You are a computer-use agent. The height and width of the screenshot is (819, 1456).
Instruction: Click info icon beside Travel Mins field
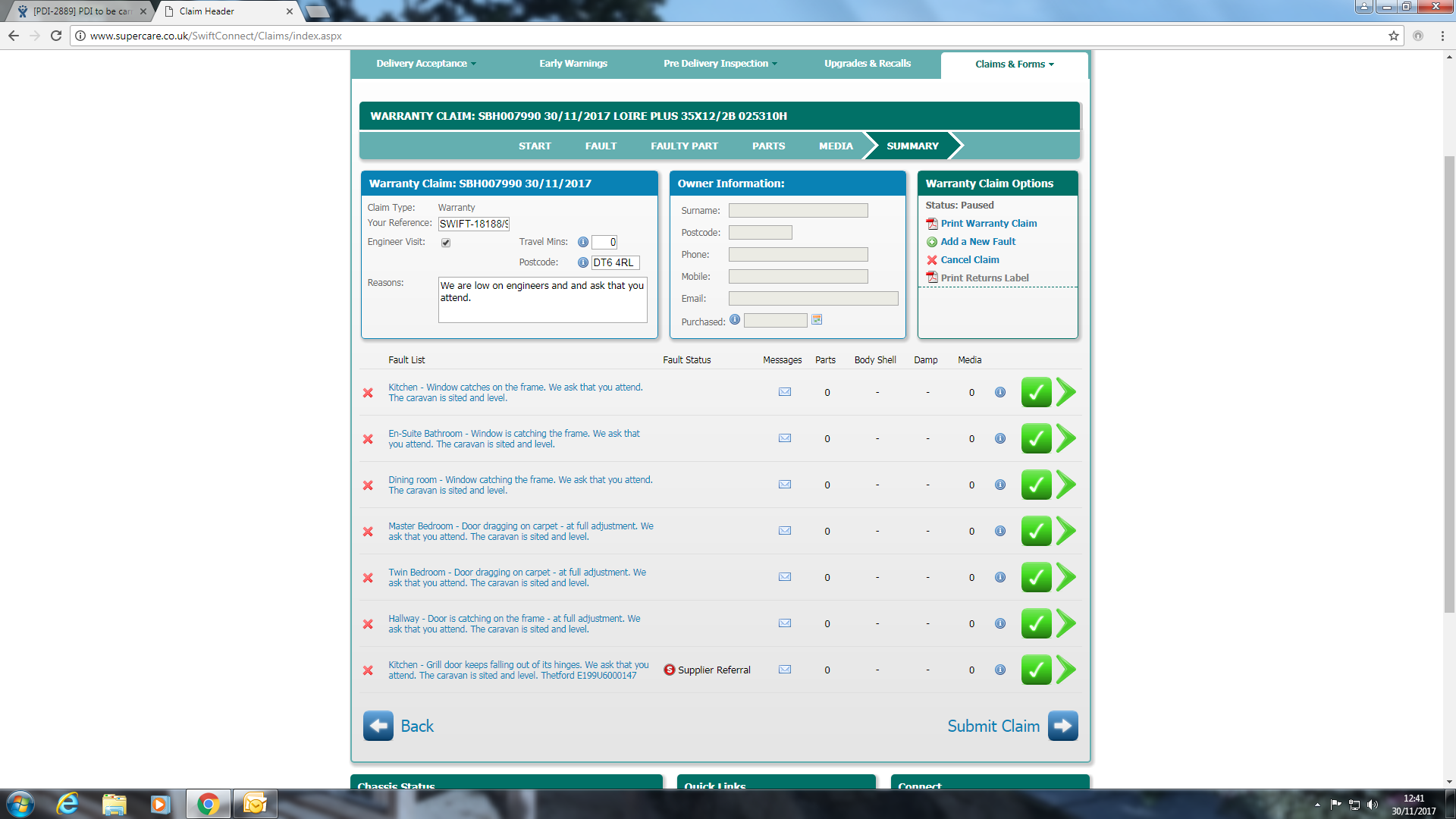(x=582, y=242)
